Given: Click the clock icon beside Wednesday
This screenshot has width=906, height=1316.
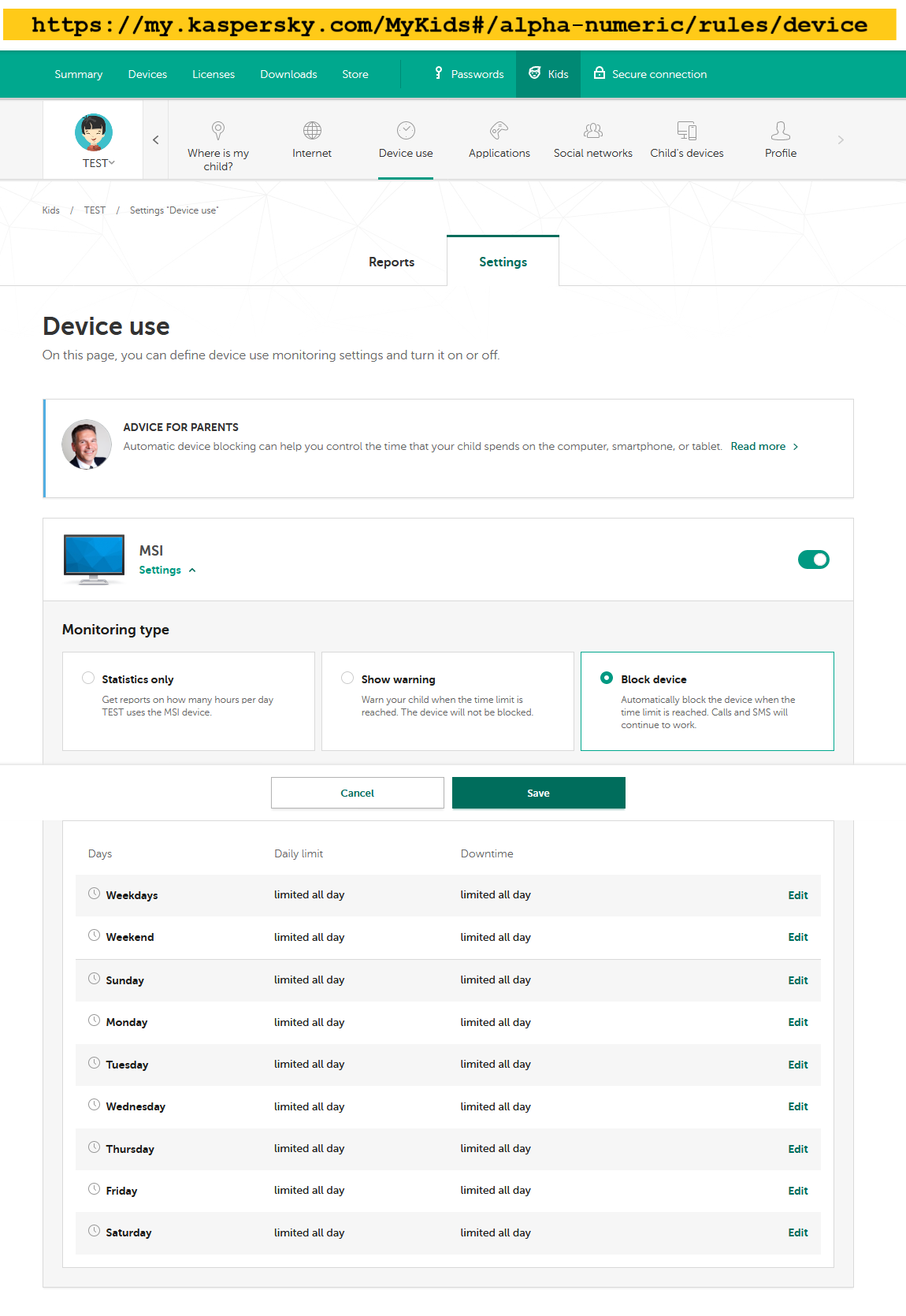Looking at the screenshot, I should [94, 1105].
